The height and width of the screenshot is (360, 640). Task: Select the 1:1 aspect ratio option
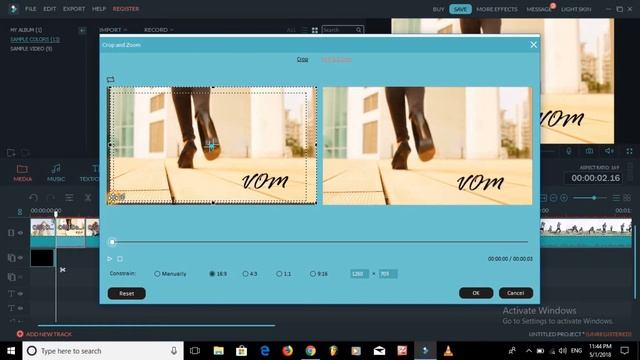point(284,274)
